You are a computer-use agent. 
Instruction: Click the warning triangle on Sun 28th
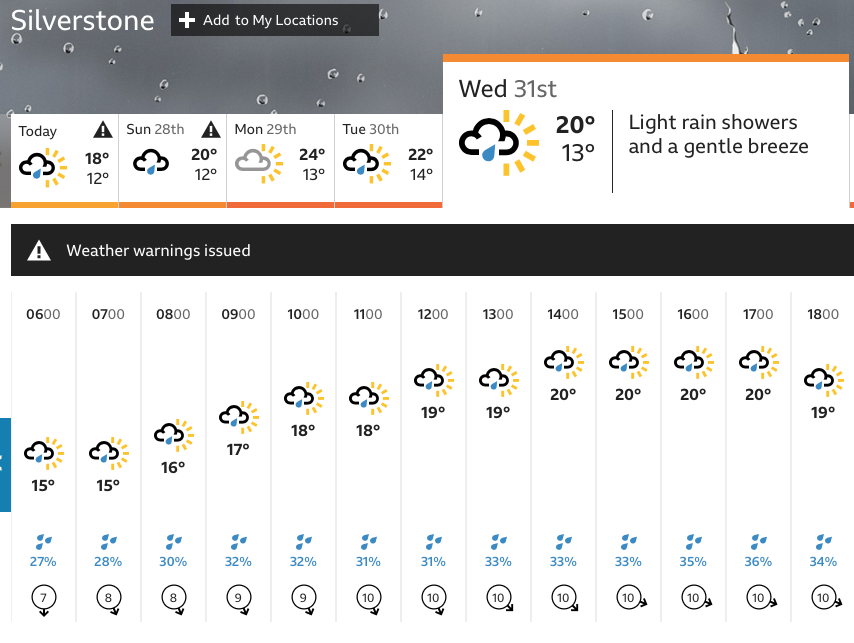pyautogui.click(x=210, y=130)
